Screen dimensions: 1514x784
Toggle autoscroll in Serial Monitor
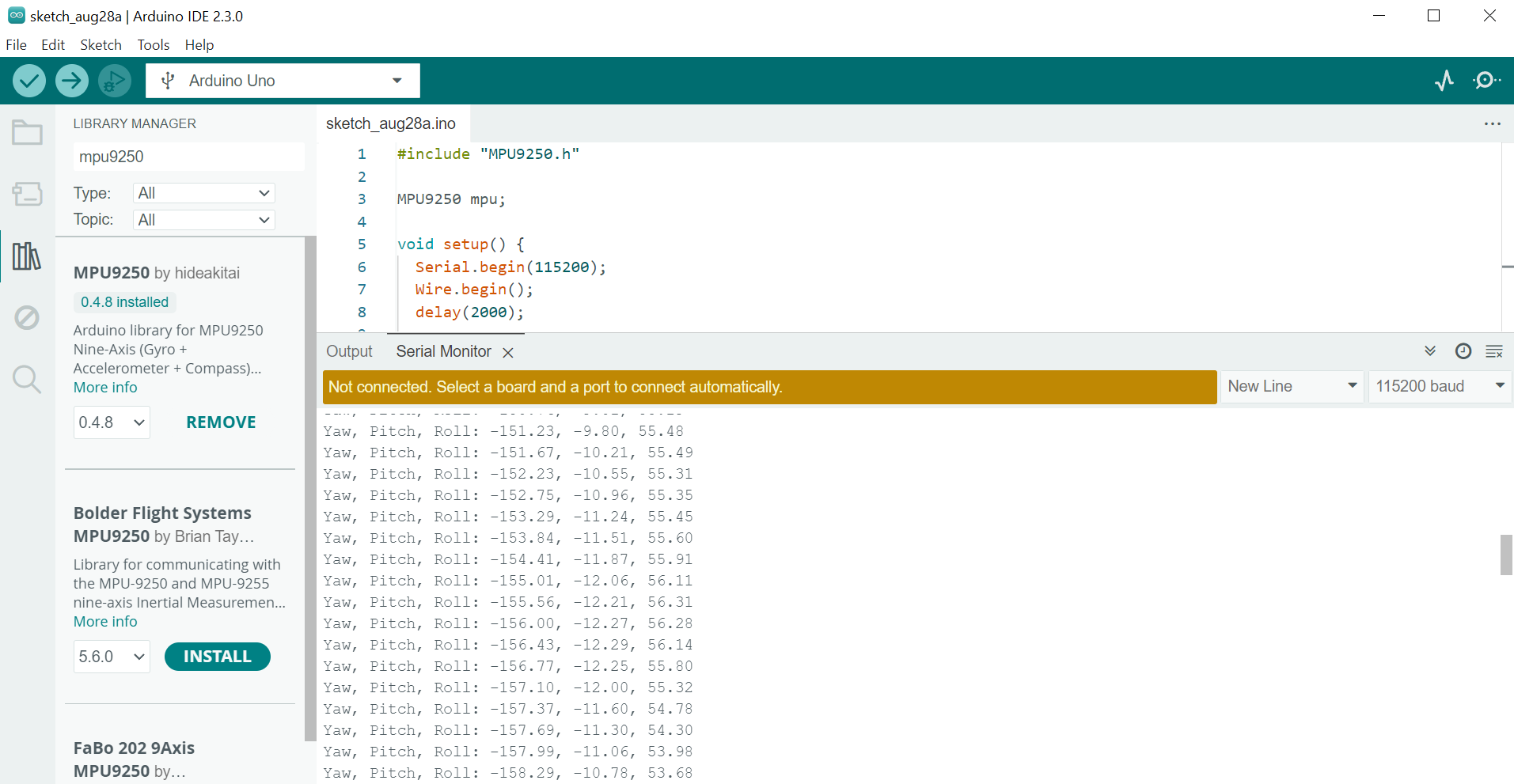tap(1430, 351)
